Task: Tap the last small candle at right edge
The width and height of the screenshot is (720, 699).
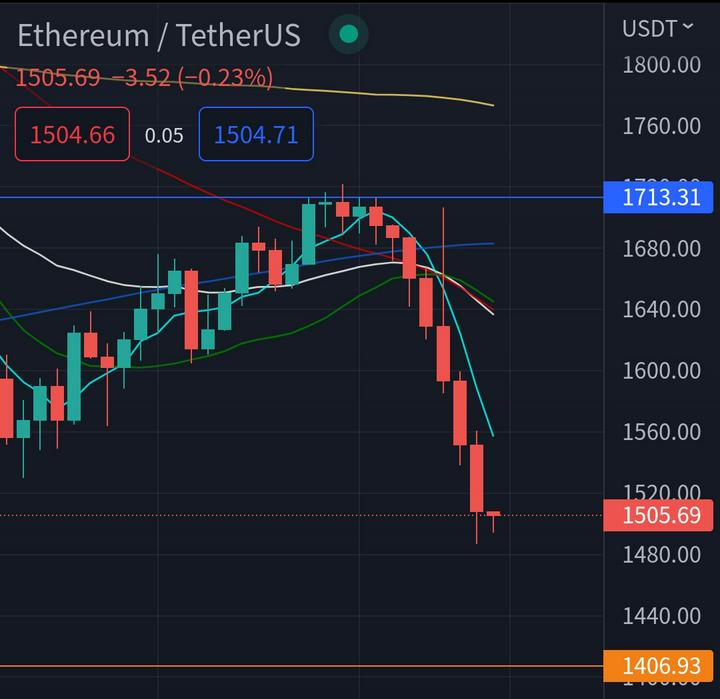Action: click(493, 515)
